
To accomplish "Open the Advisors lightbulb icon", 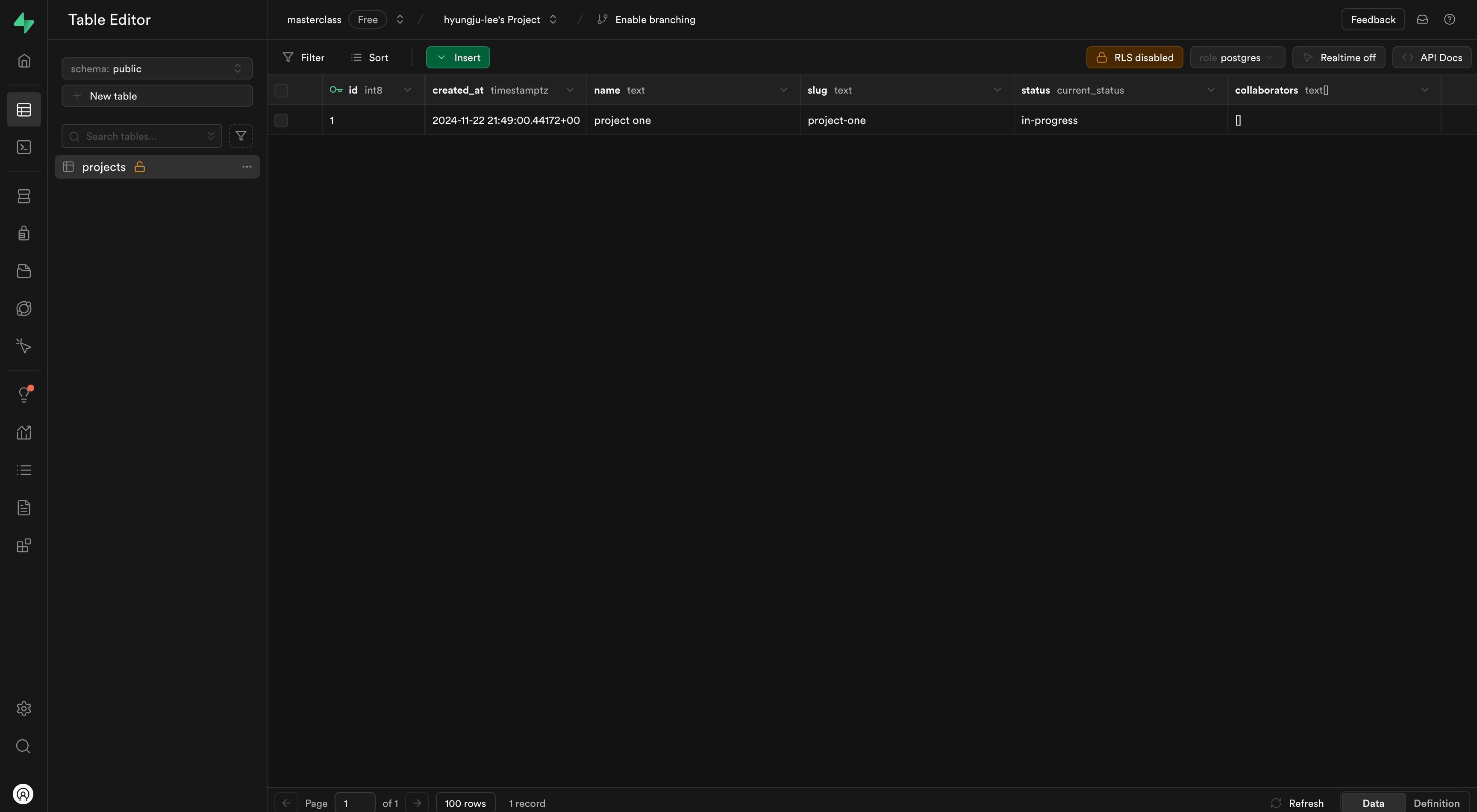I will point(24,394).
